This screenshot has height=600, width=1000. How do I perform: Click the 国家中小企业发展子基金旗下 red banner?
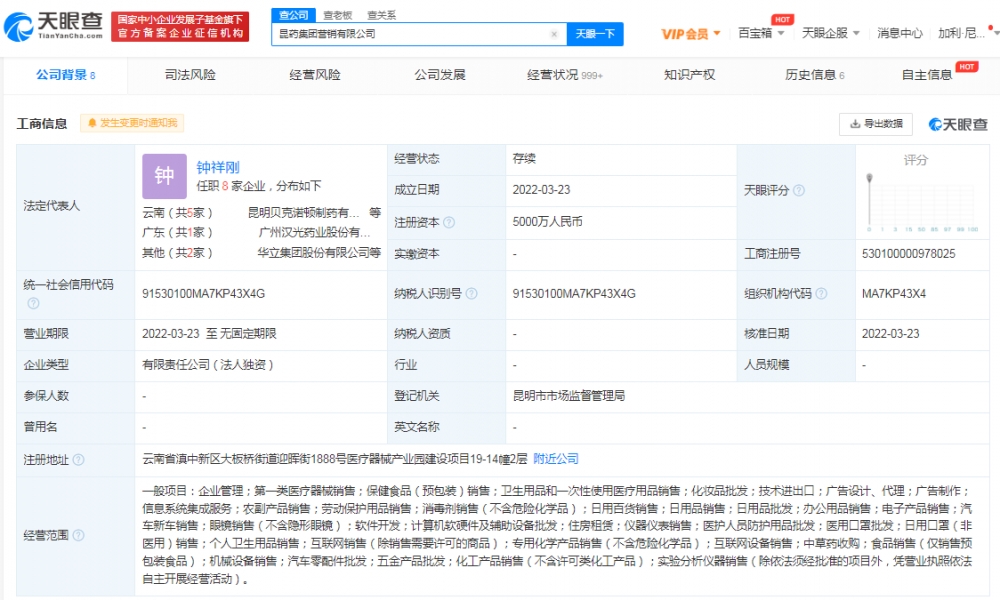pyautogui.click(x=180, y=26)
